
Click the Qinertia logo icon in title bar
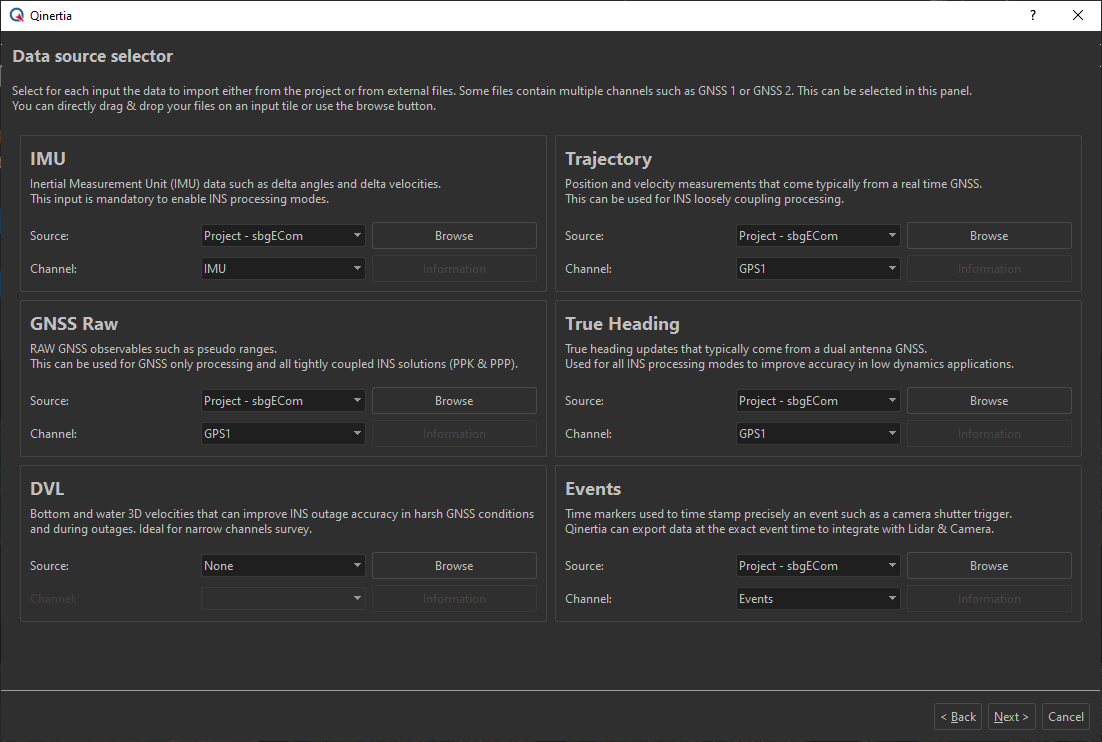(x=15, y=16)
